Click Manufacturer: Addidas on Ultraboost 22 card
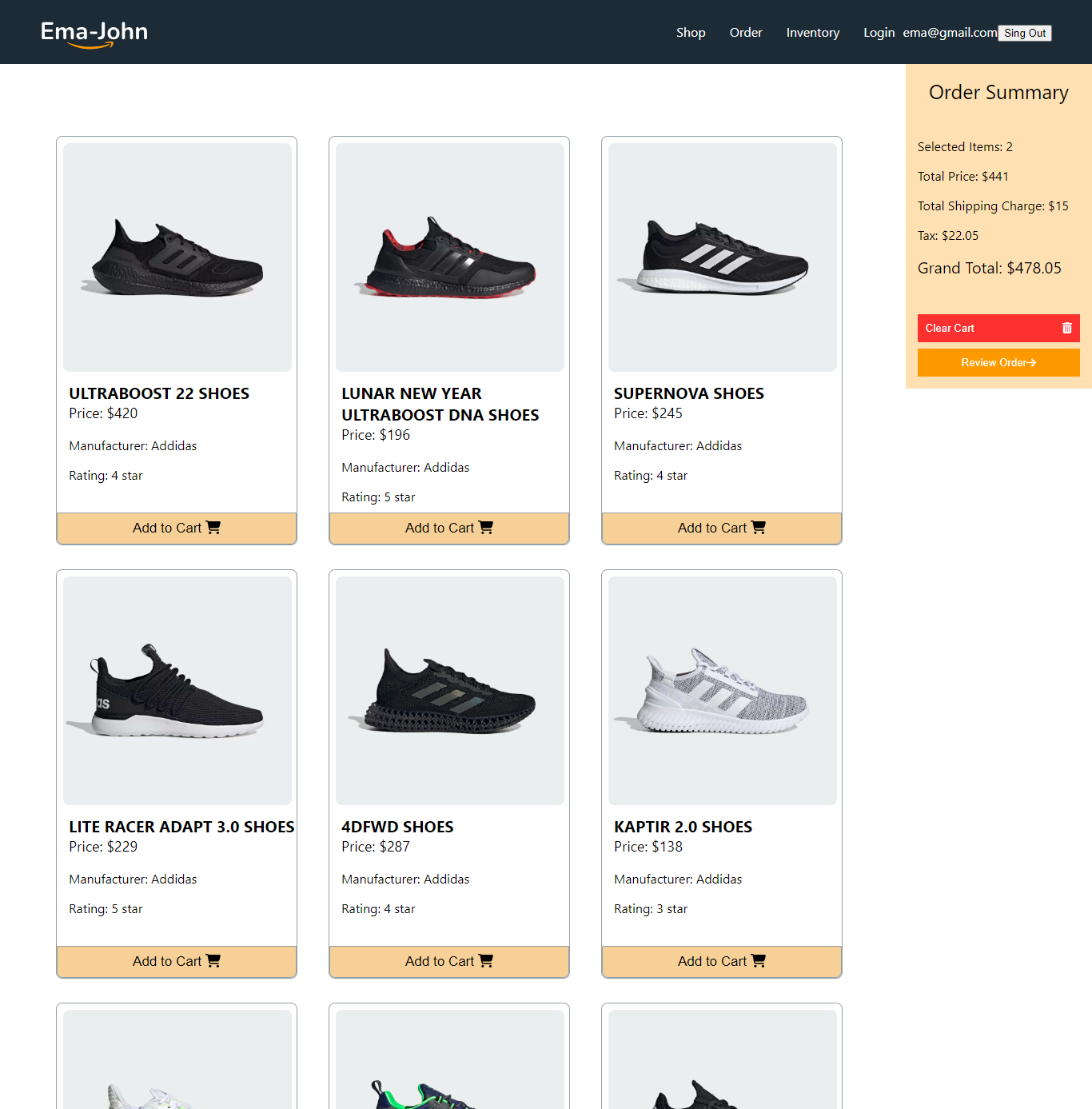The height and width of the screenshot is (1109, 1092). tap(133, 446)
